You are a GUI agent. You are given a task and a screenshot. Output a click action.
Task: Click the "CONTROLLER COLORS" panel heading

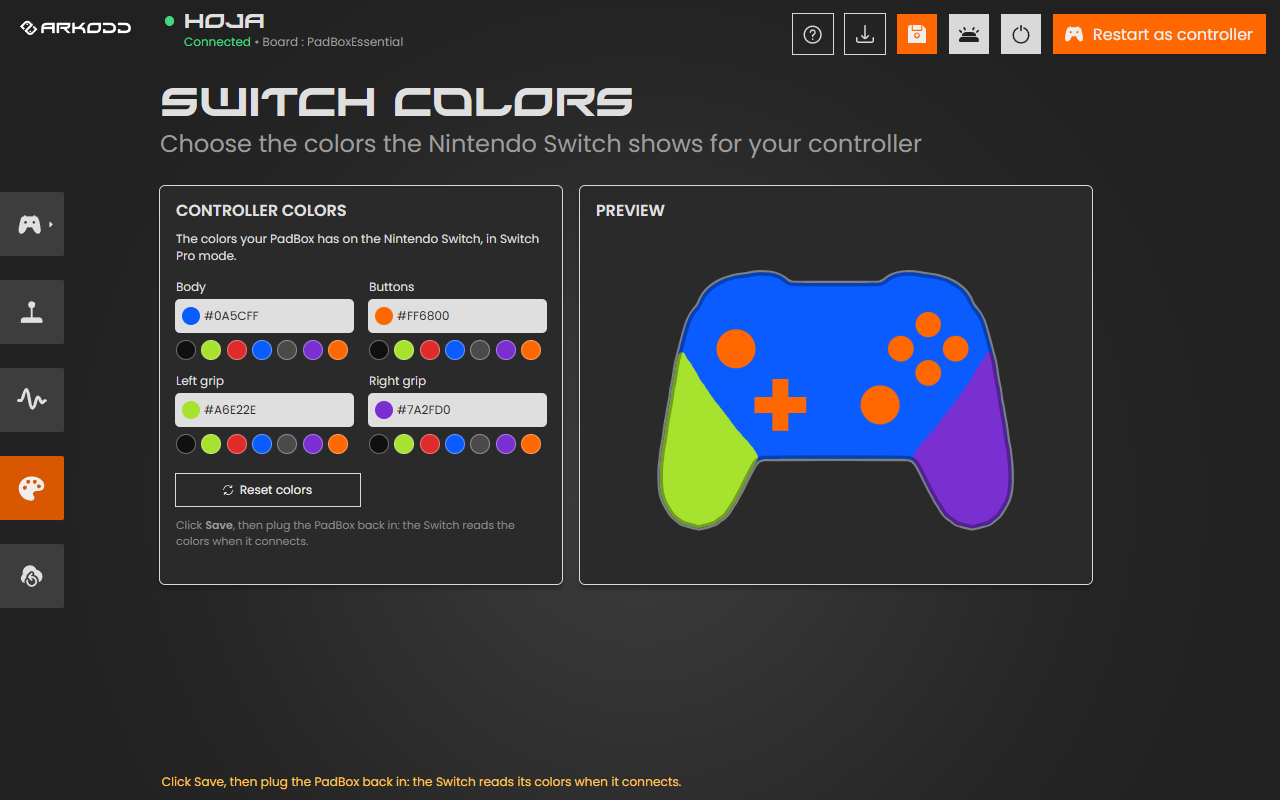261,211
